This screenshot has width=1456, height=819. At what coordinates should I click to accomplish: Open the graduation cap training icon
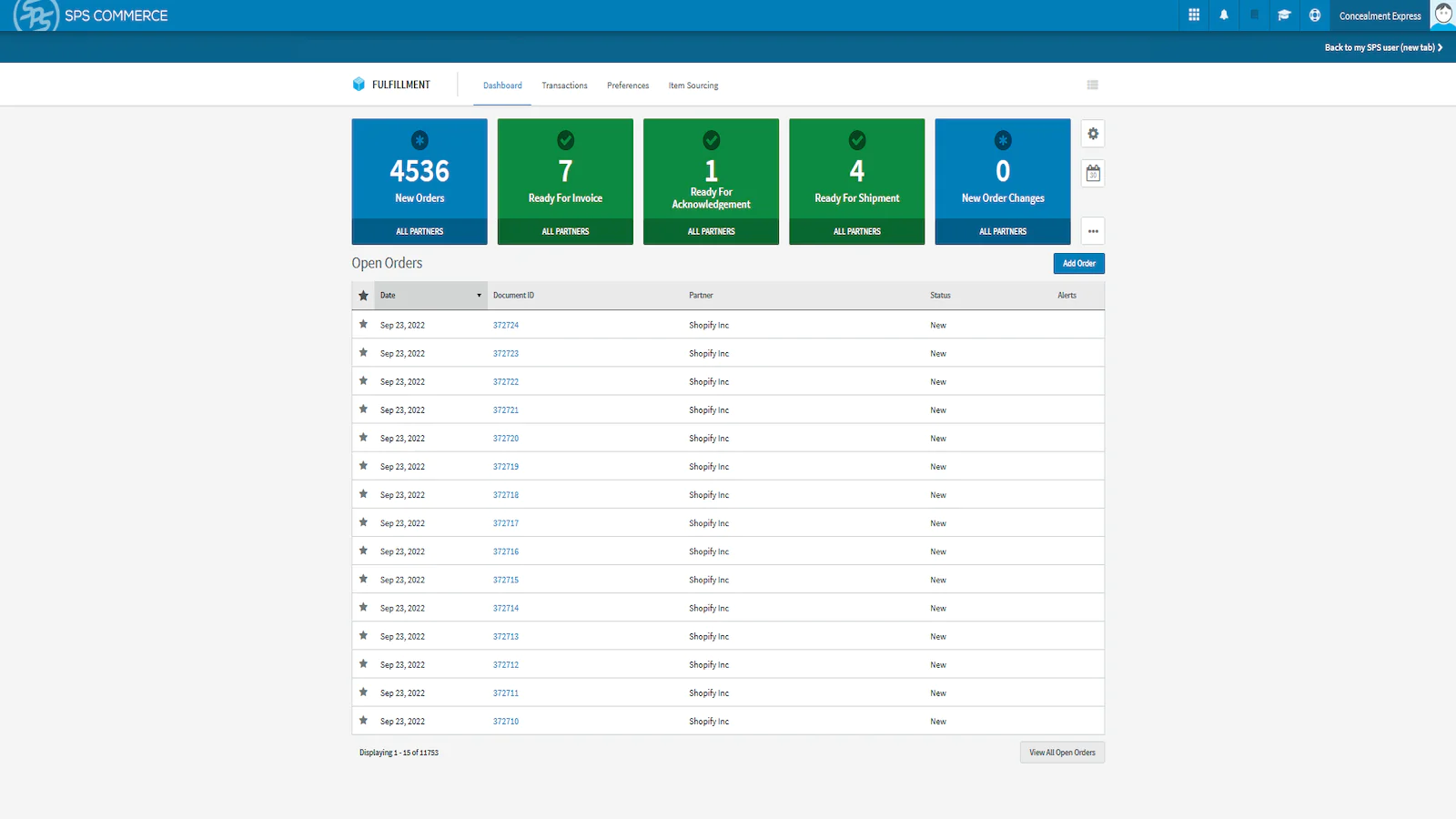(1284, 15)
